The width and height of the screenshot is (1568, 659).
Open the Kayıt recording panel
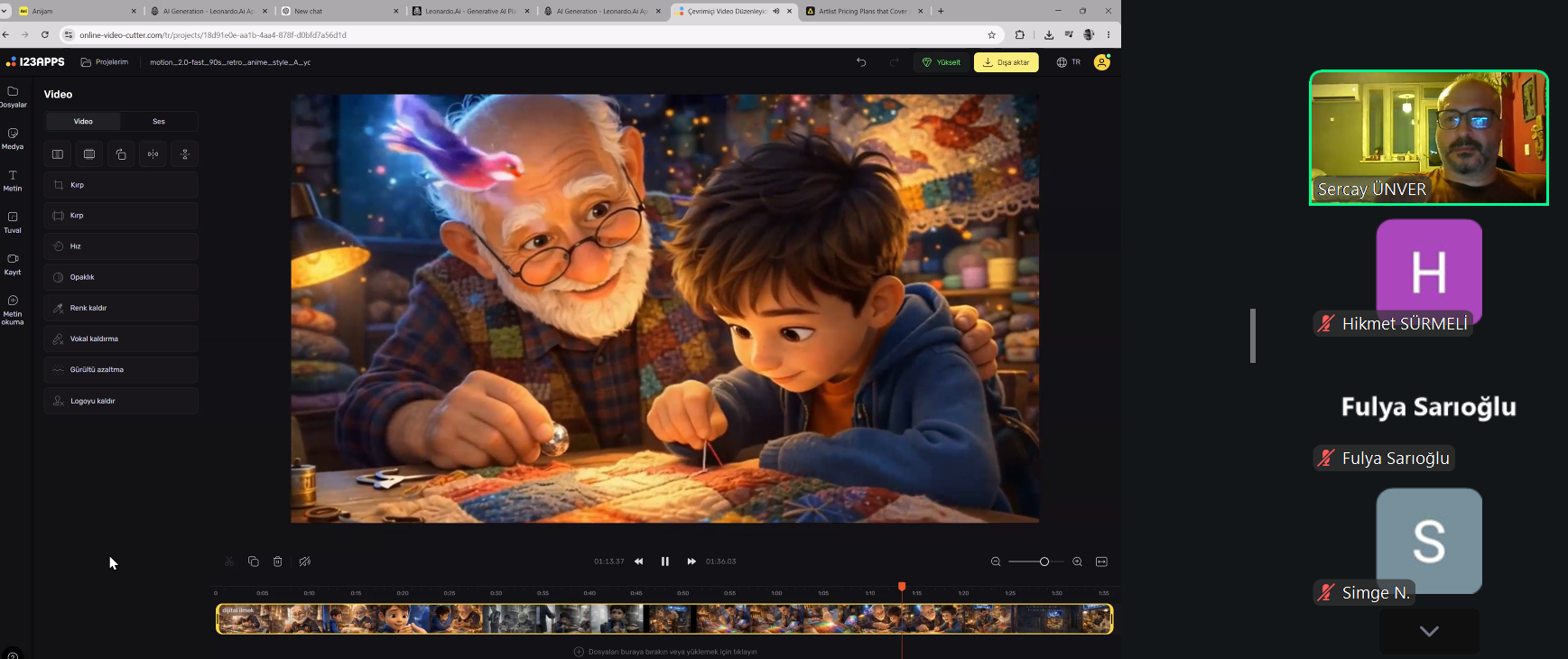pyautogui.click(x=13, y=264)
